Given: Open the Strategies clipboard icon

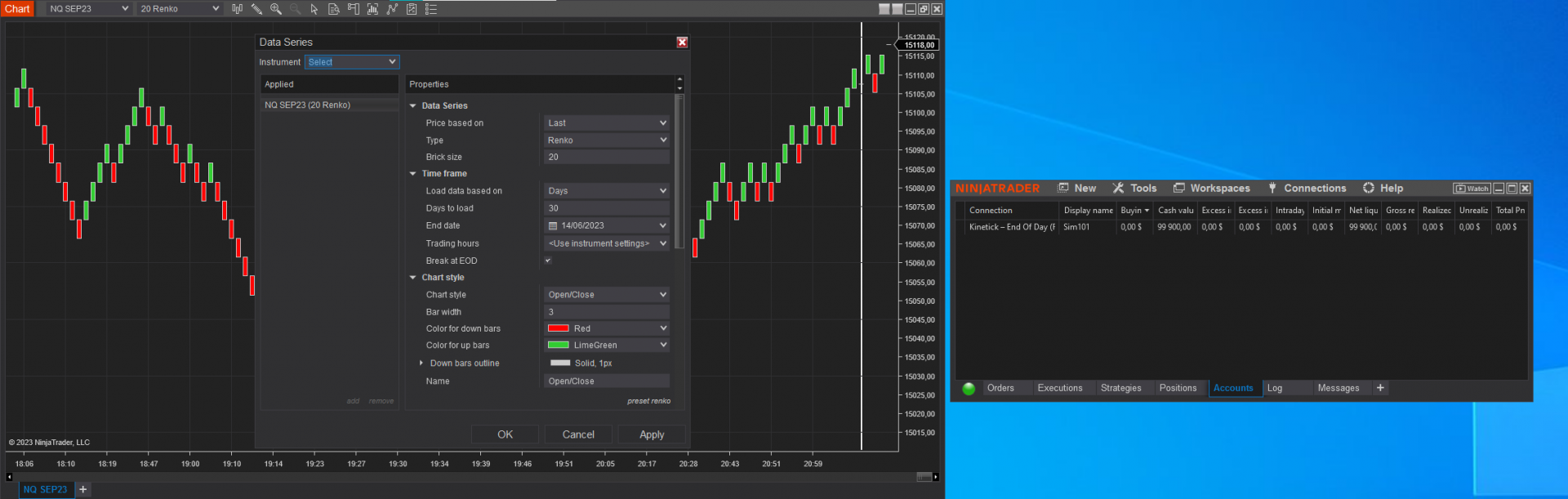Looking at the screenshot, I should tap(412, 9).
